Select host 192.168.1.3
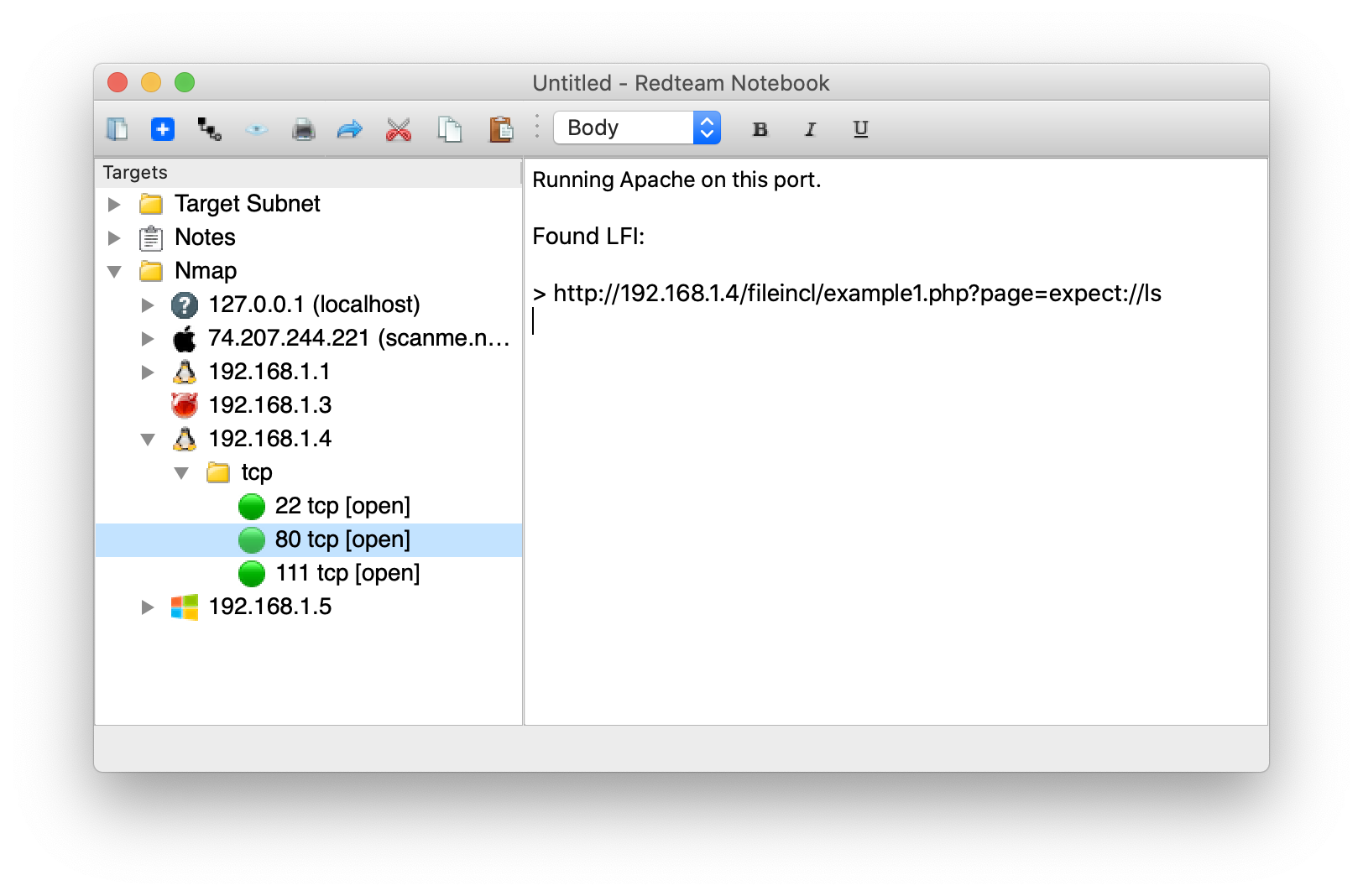The image size is (1363, 896). (x=269, y=405)
